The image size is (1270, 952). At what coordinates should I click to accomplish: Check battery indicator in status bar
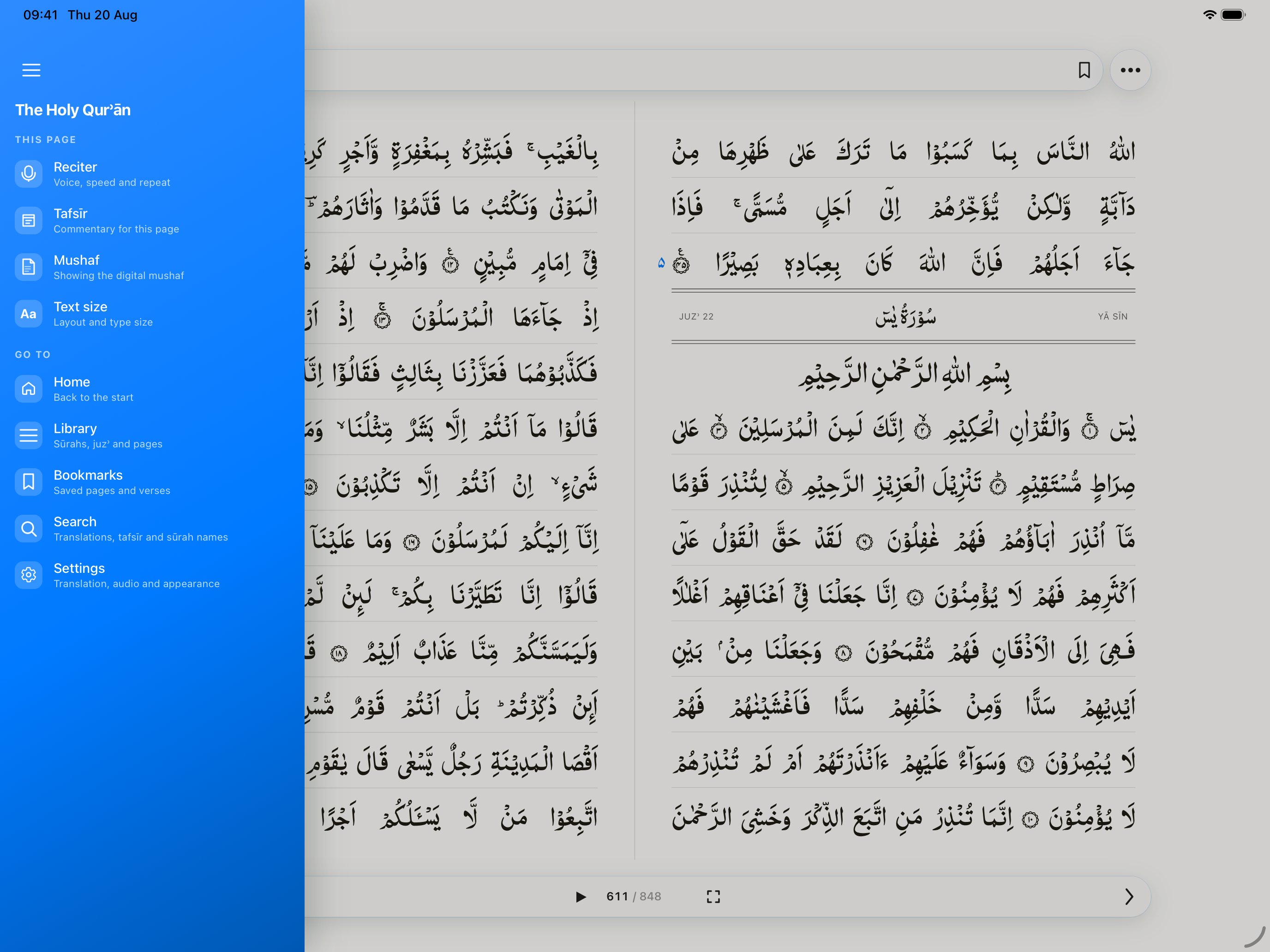click(x=1233, y=15)
